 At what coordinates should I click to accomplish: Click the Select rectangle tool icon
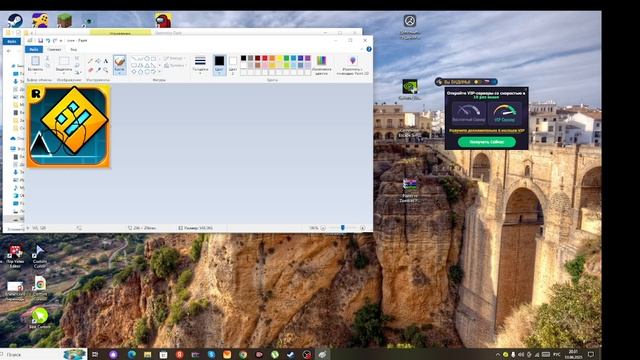tap(64, 61)
